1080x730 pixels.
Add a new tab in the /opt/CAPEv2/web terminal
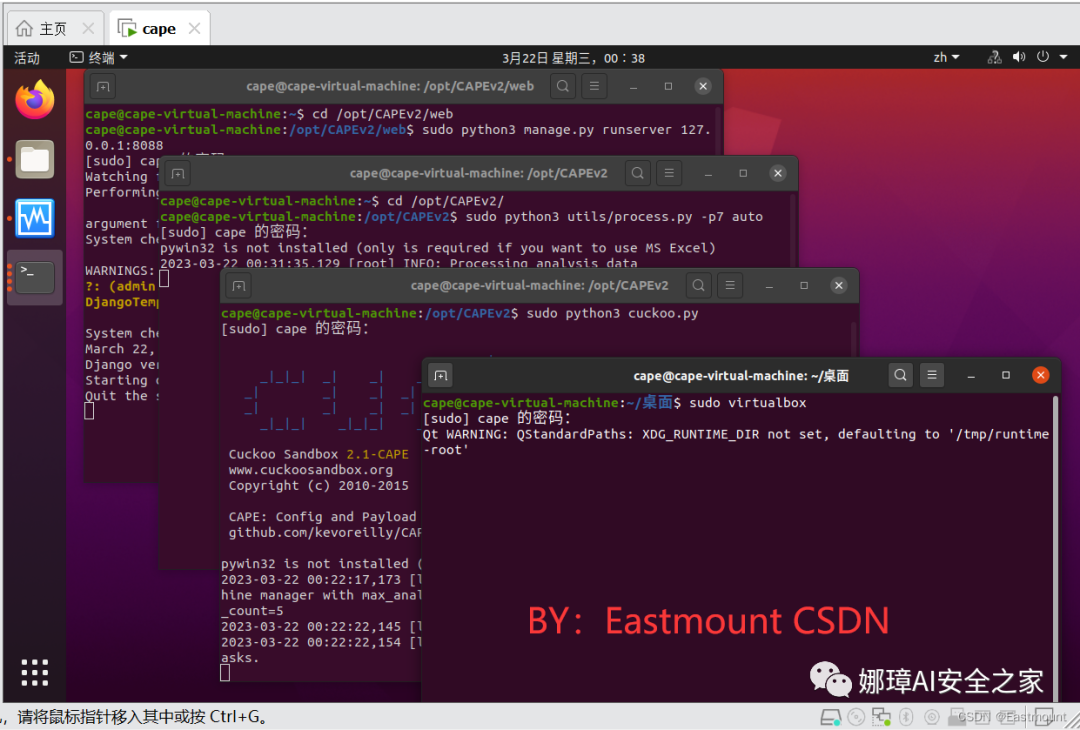point(103,86)
